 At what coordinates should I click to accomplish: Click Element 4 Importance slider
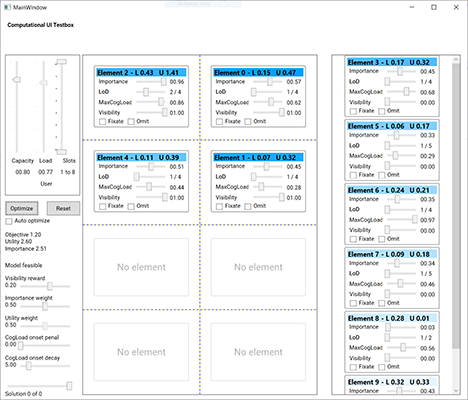coord(151,166)
